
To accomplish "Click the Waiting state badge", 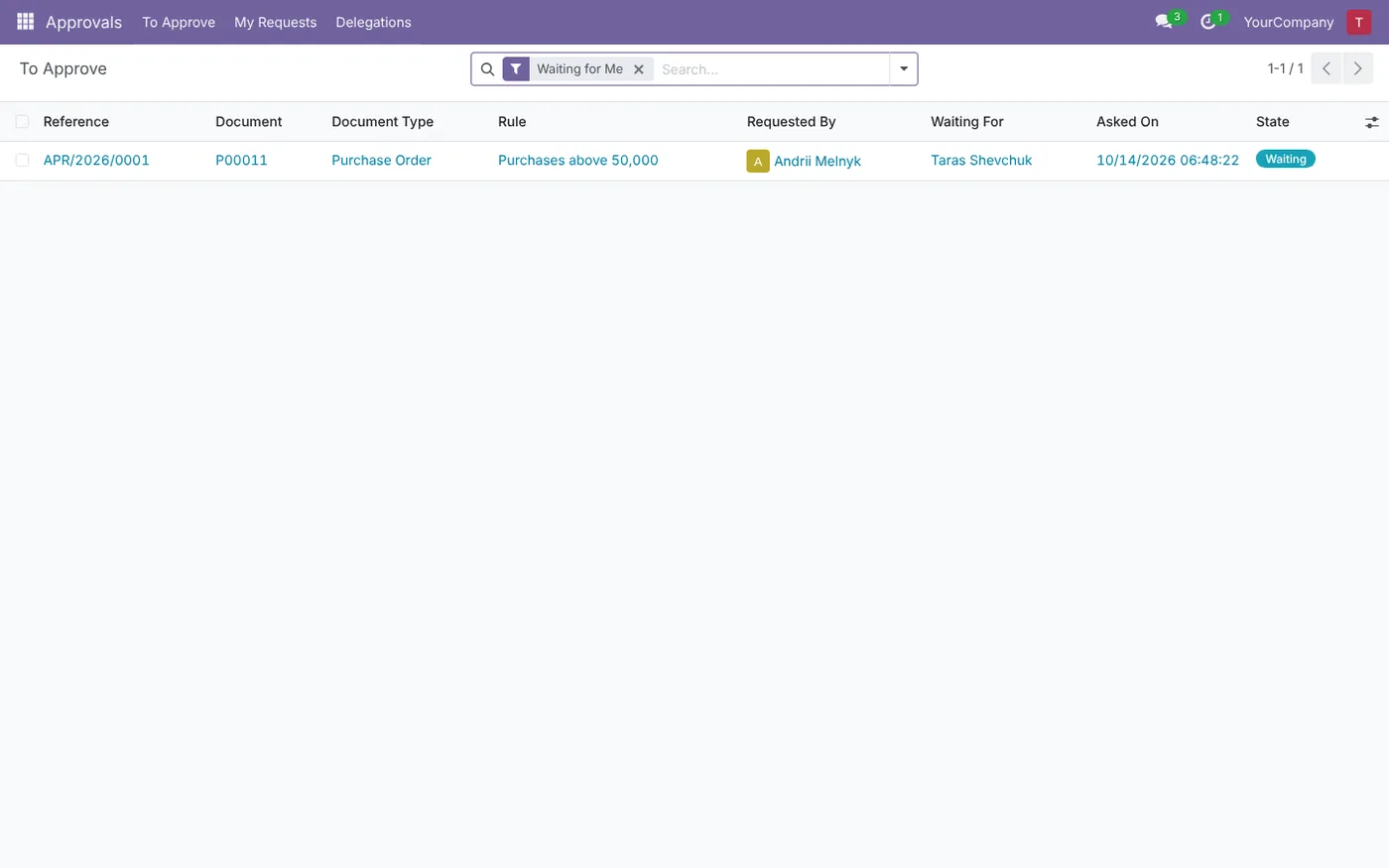I will [x=1286, y=159].
